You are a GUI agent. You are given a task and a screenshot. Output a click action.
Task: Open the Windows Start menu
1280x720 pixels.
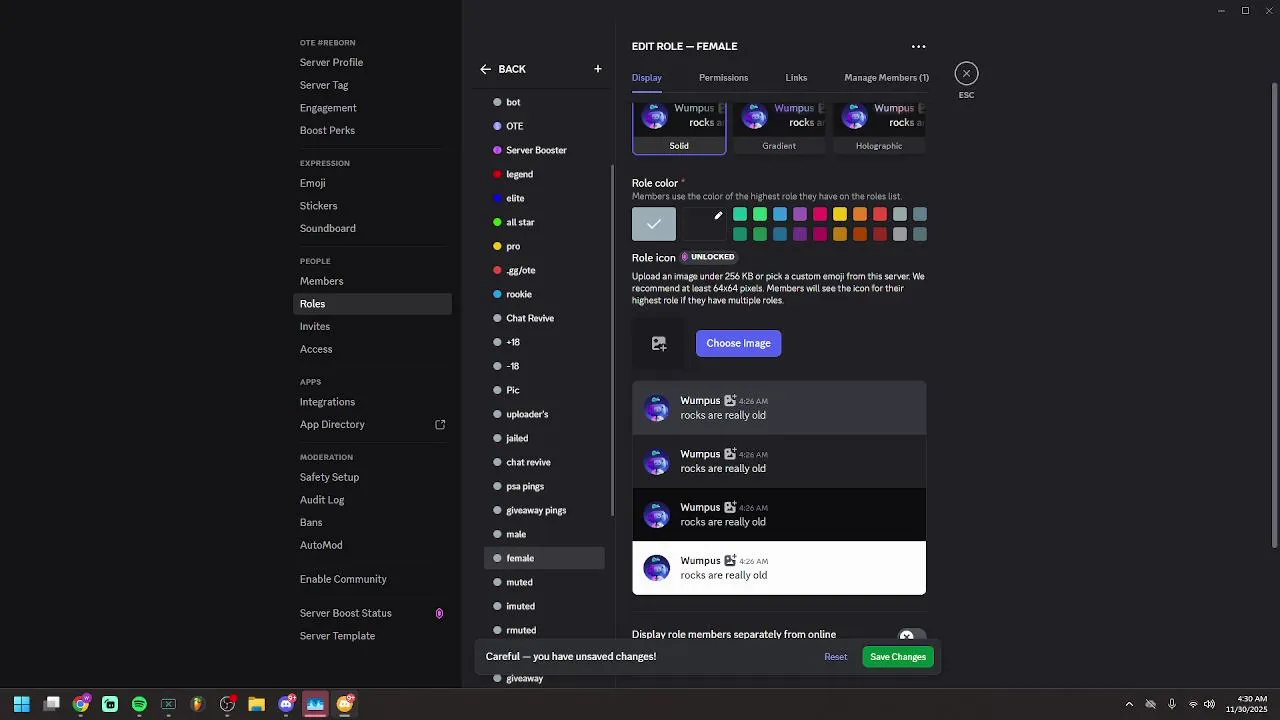[x=21, y=704]
